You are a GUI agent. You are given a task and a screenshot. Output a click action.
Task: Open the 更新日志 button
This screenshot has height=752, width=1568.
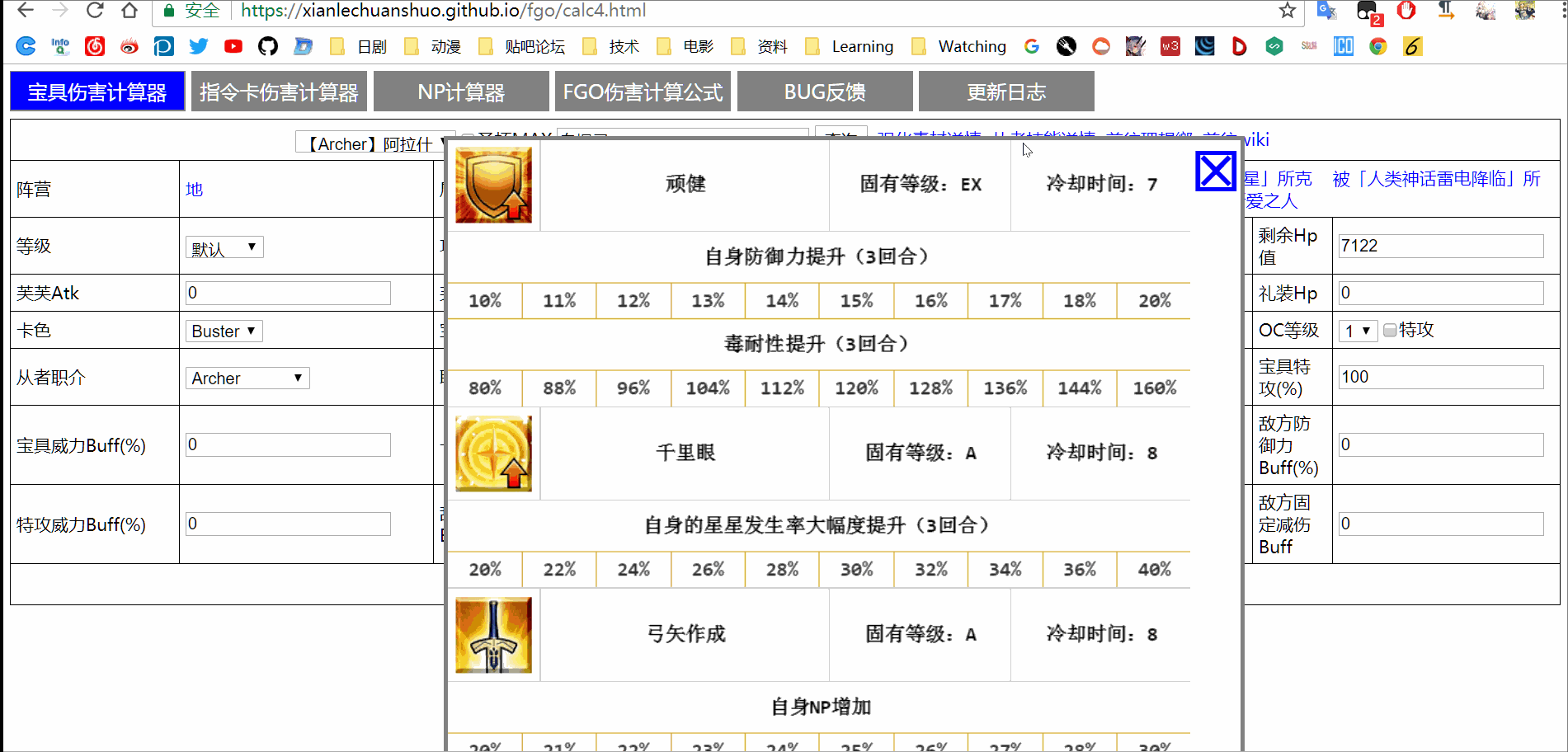click(x=1006, y=92)
